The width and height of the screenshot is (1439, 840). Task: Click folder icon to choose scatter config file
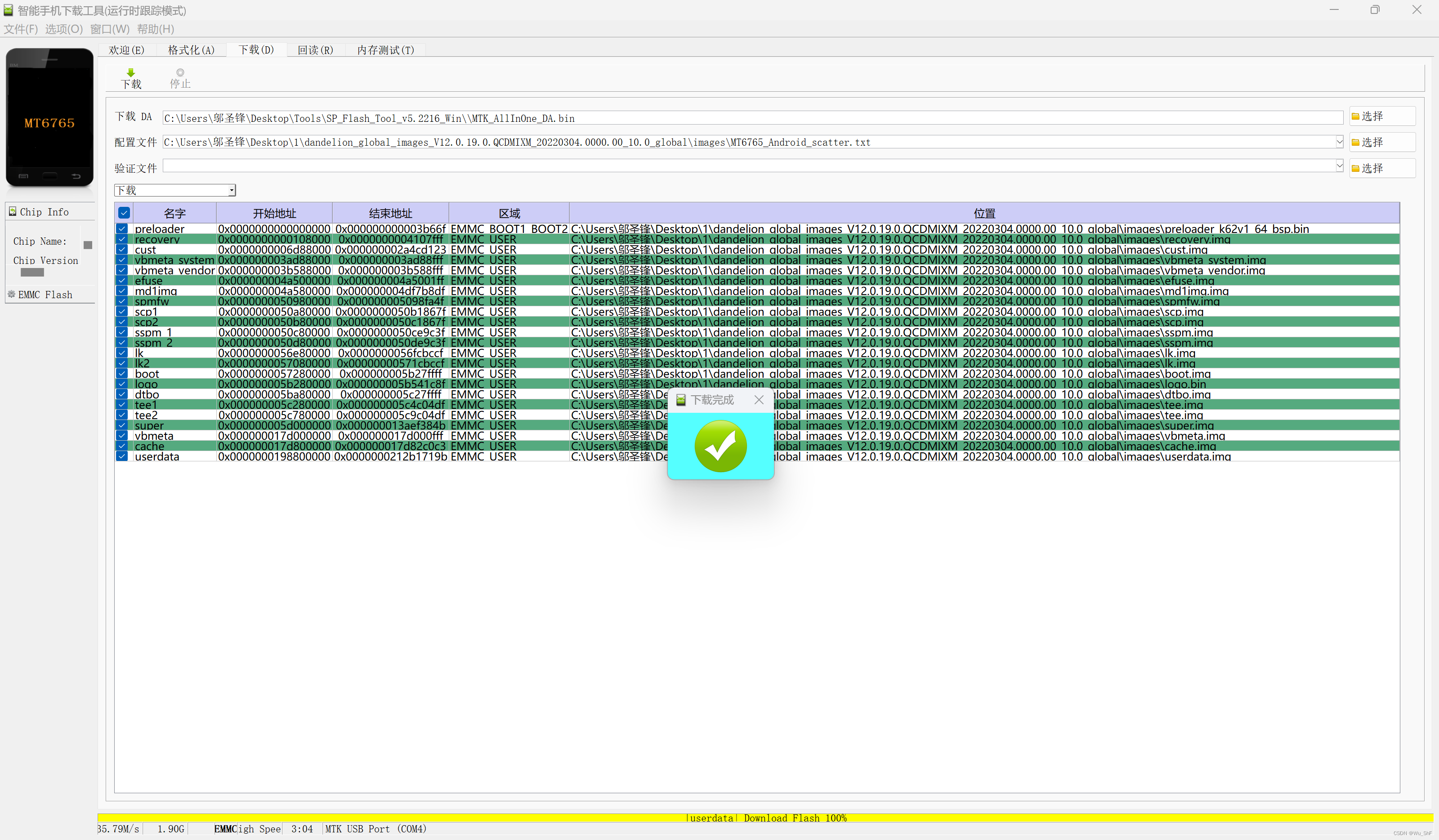point(1355,142)
